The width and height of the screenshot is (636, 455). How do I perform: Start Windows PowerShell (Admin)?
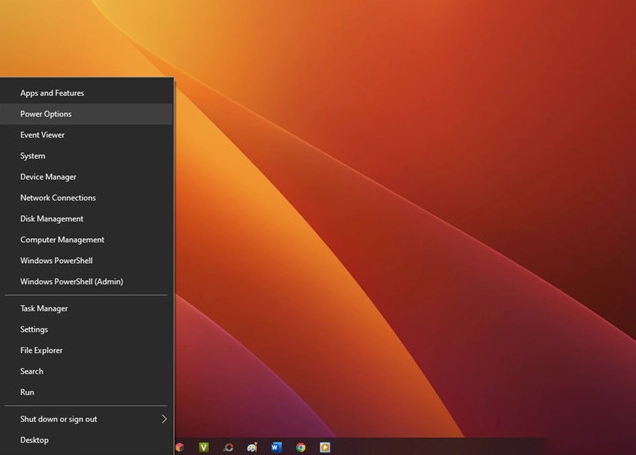click(x=86, y=281)
